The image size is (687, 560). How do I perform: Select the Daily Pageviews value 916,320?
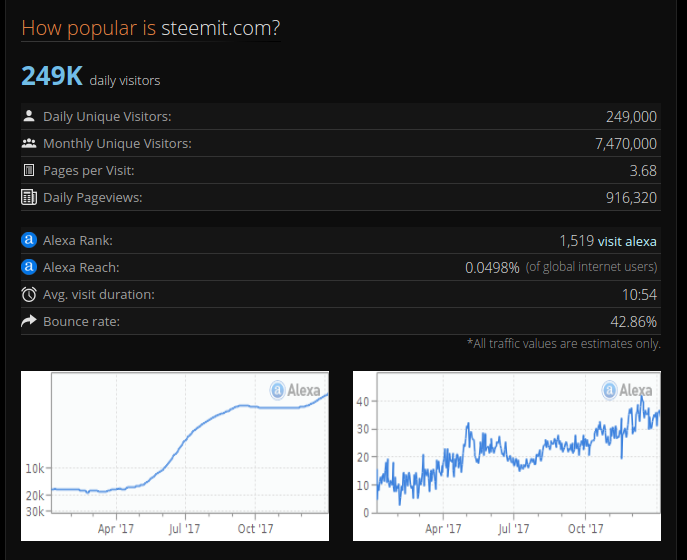click(631, 198)
